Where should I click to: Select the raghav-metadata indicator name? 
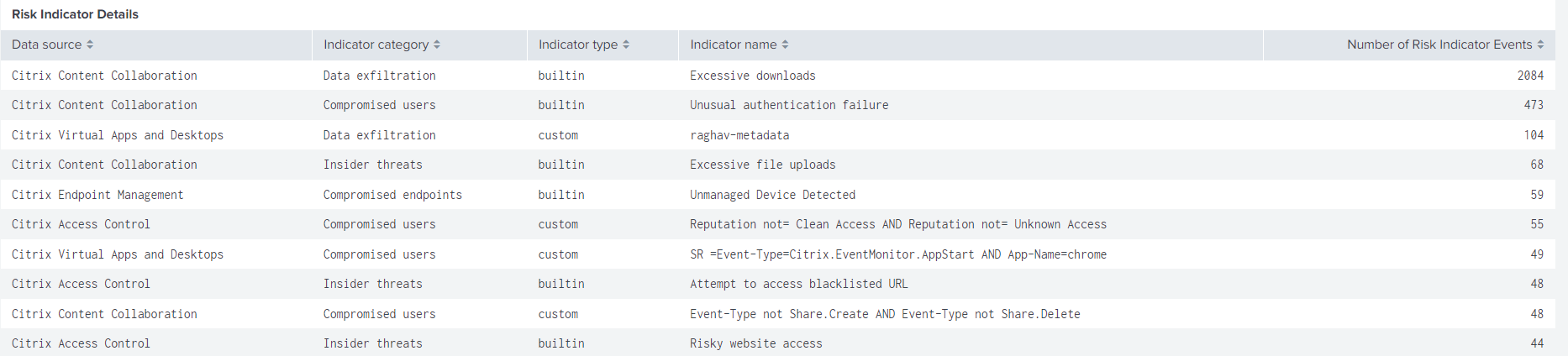coord(739,135)
